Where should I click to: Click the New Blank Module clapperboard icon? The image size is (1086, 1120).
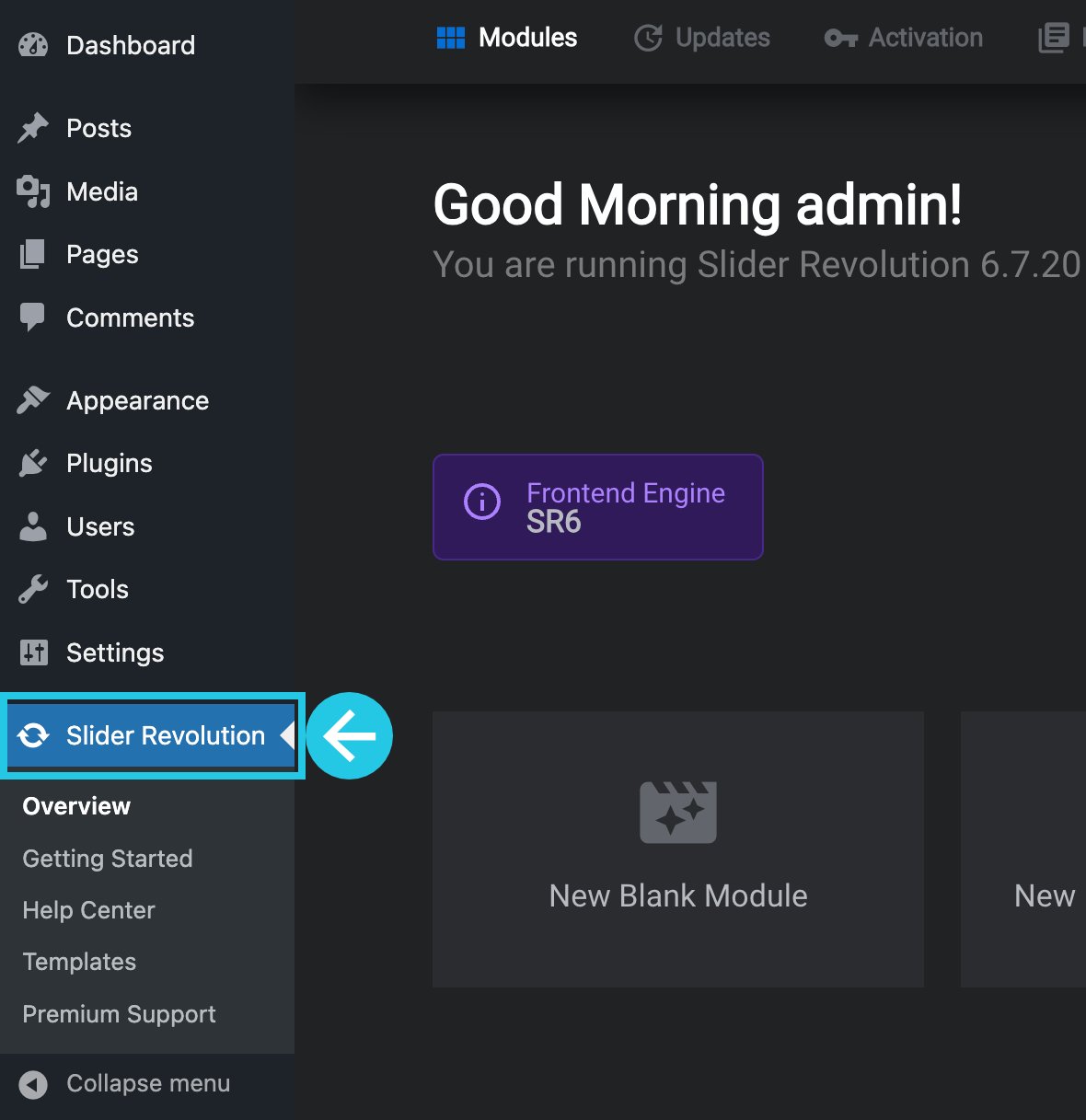[678, 812]
